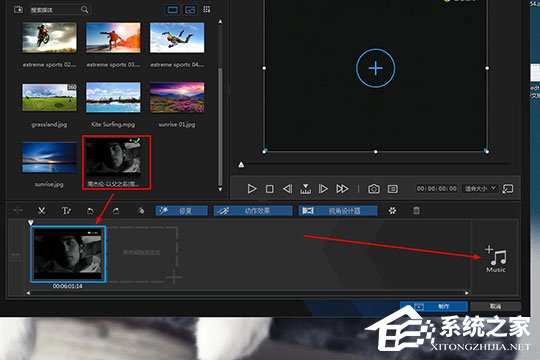540x360 pixels.
Task: Click the Kite Surfing.mpg file name
Action: [113, 124]
